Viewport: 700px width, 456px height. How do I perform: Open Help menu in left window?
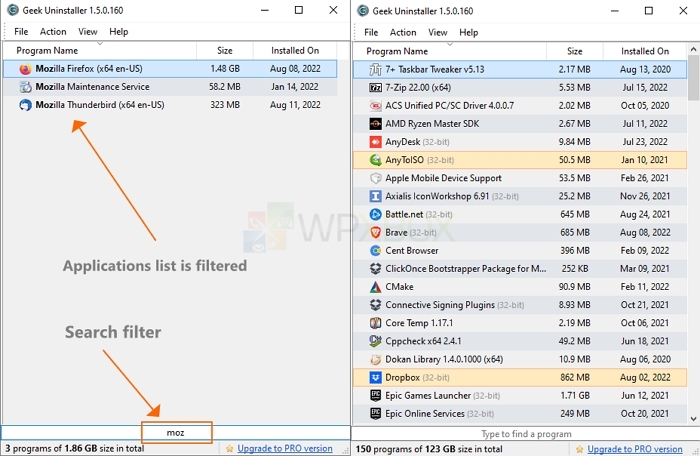119,32
